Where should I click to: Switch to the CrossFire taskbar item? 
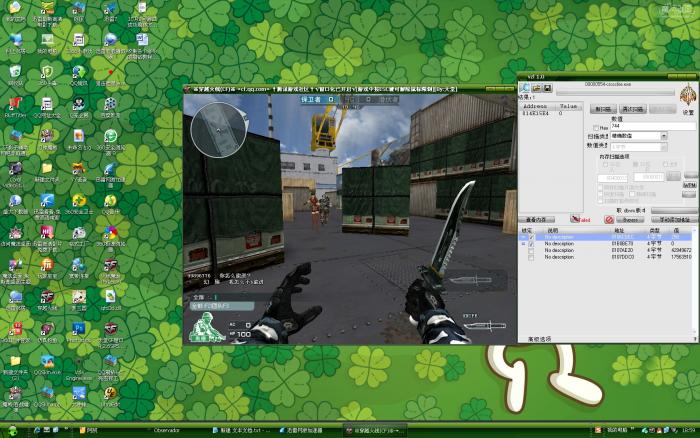click(375, 430)
